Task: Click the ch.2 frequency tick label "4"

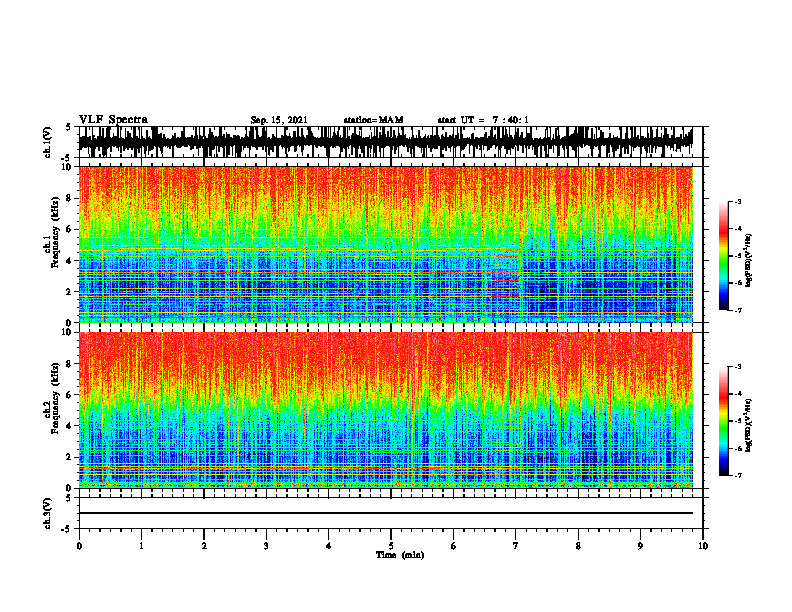Action: [70, 426]
